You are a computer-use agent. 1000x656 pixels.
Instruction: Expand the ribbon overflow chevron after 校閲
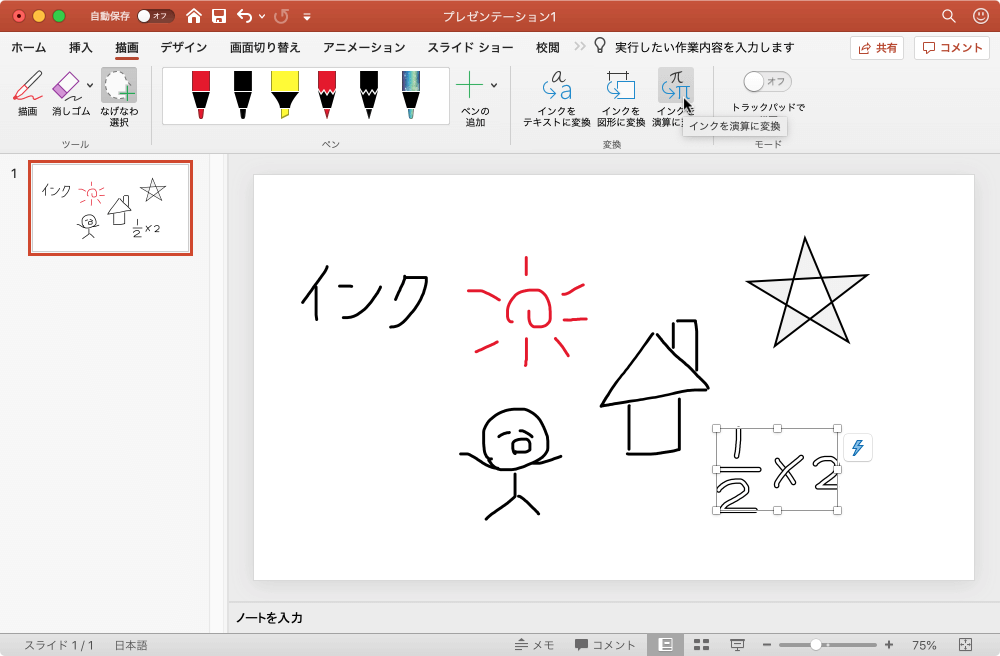580,45
